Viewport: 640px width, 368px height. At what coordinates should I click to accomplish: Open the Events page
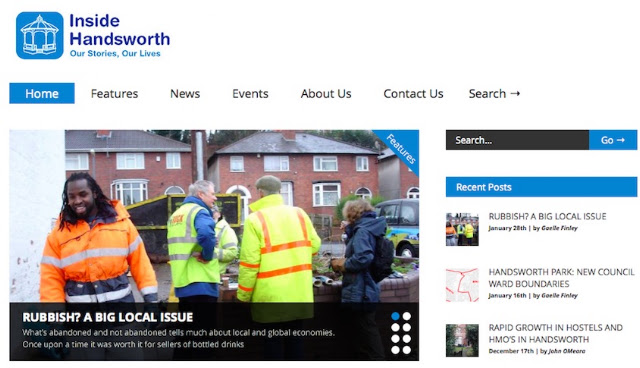pos(250,93)
